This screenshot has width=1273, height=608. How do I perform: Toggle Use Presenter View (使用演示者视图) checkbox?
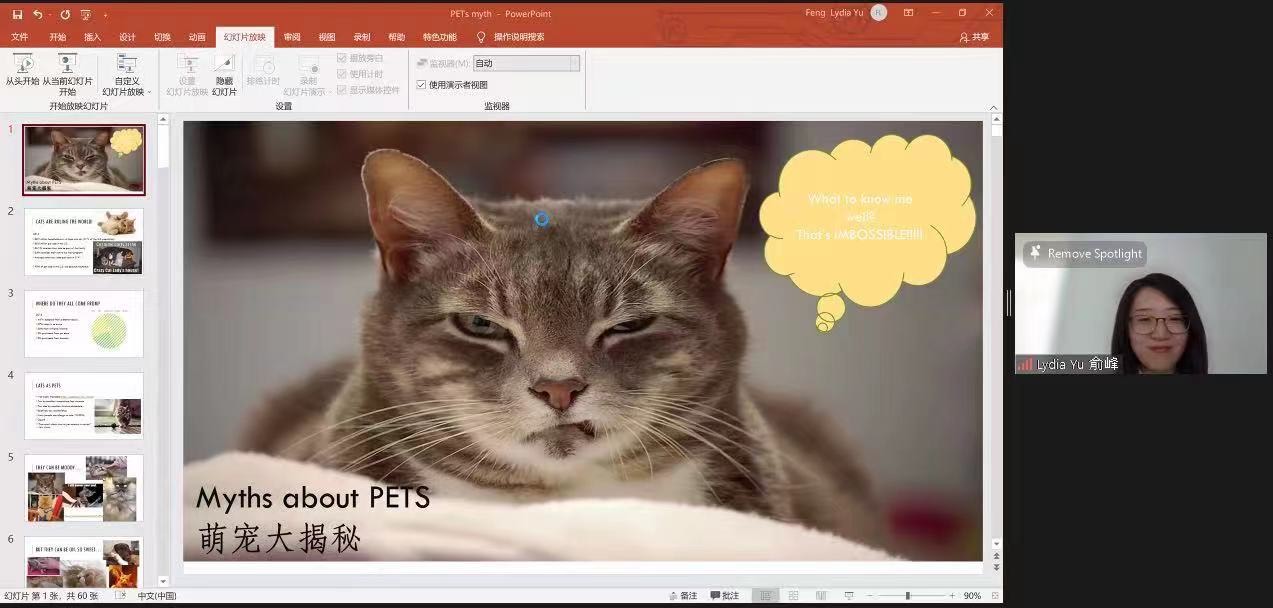click(x=421, y=85)
